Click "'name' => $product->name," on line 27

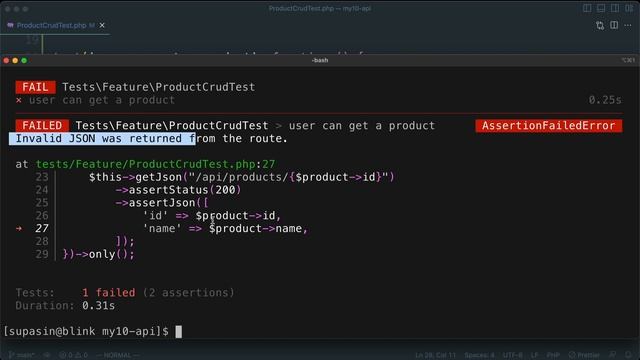point(225,229)
